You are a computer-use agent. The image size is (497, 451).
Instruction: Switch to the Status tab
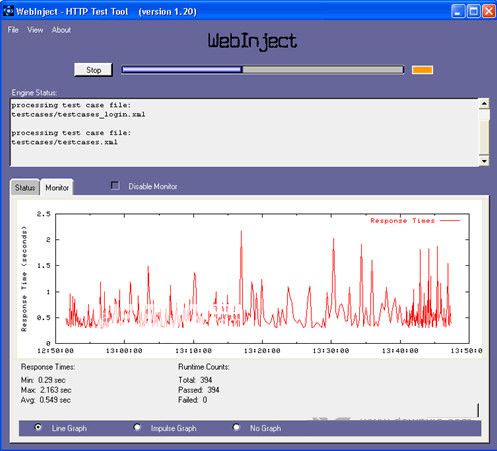[25, 188]
